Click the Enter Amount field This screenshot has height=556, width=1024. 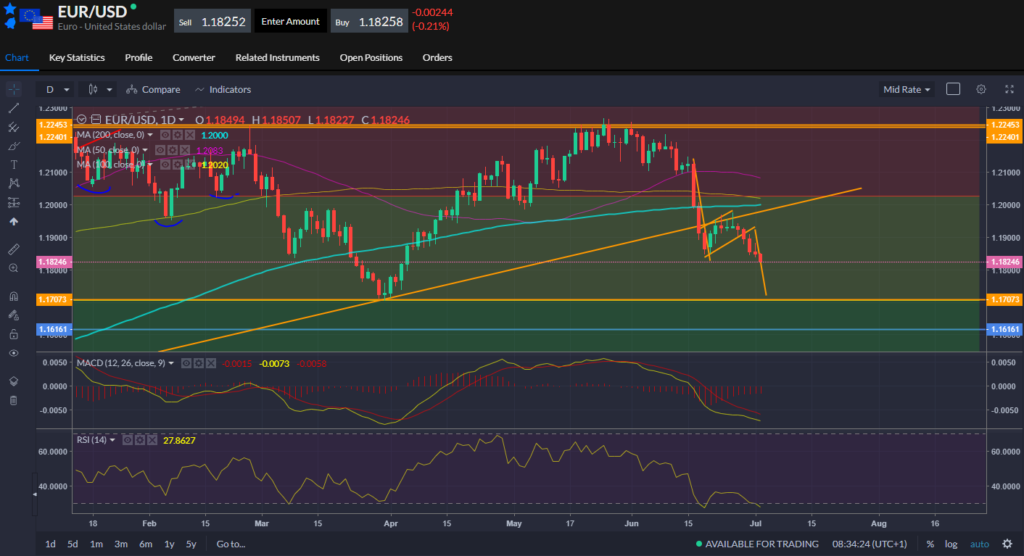pyautogui.click(x=290, y=22)
